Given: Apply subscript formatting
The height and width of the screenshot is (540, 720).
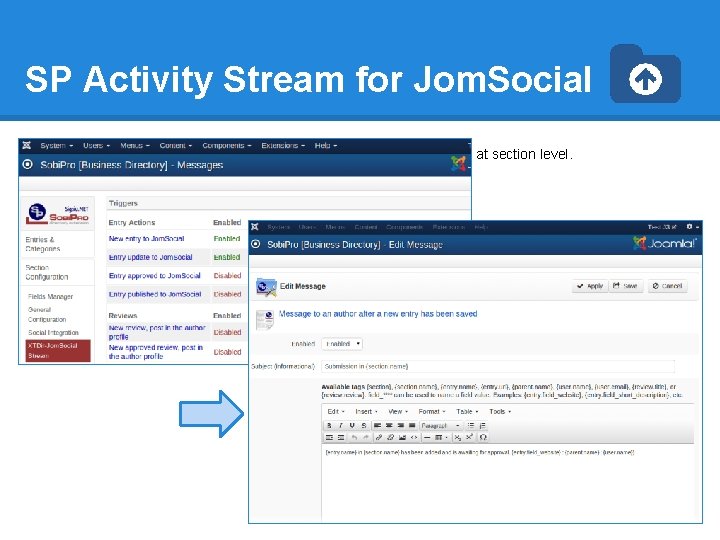Looking at the screenshot, I should tap(458, 437).
